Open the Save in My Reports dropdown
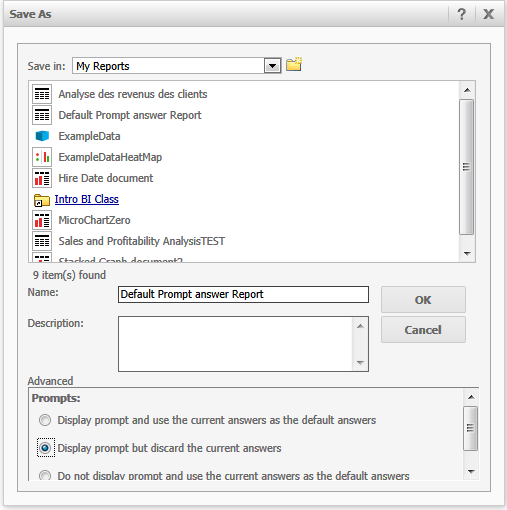The height and width of the screenshot is (510, 507). [x=272, y=66]
